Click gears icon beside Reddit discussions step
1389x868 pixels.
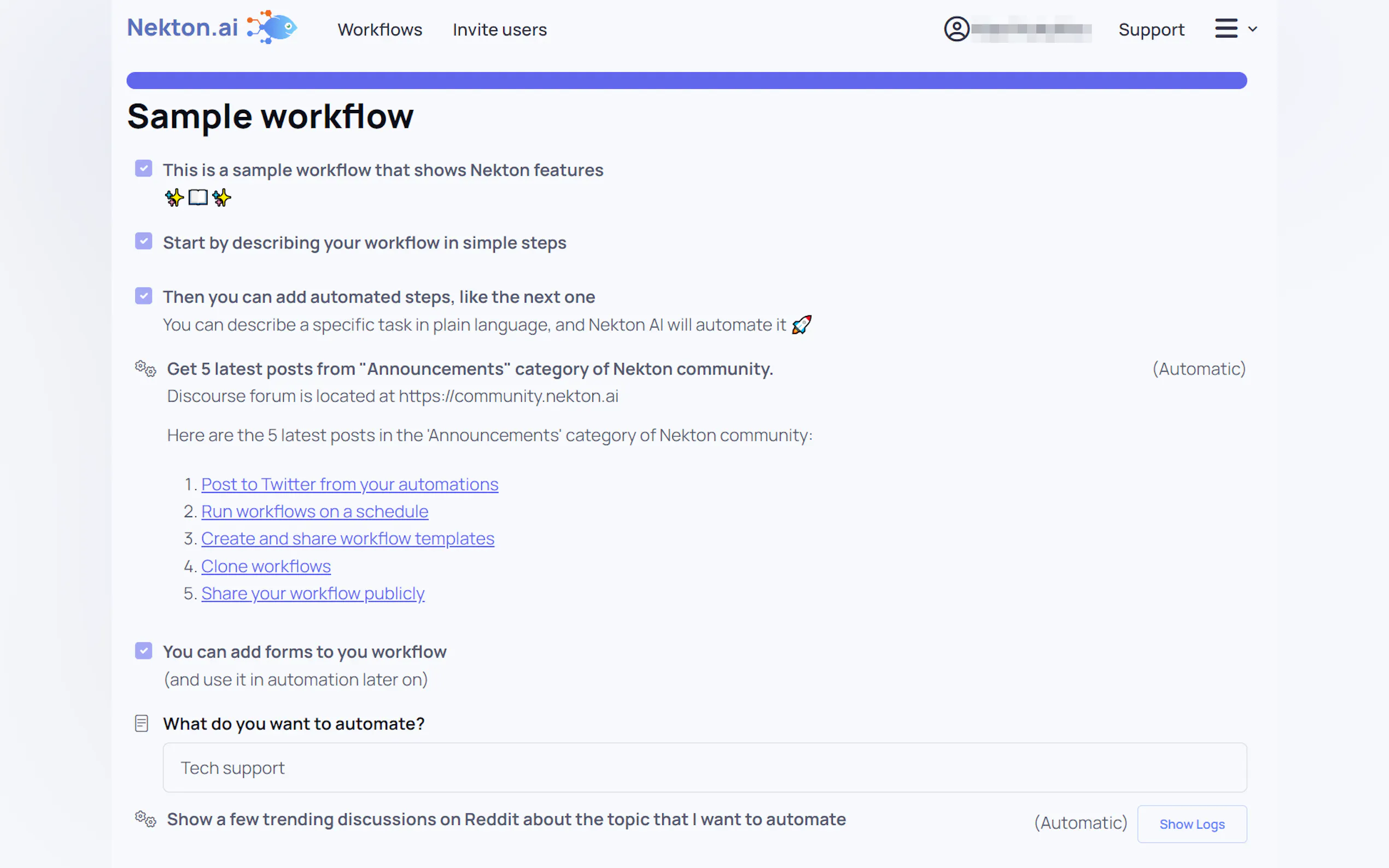click(x=145, y=819)
